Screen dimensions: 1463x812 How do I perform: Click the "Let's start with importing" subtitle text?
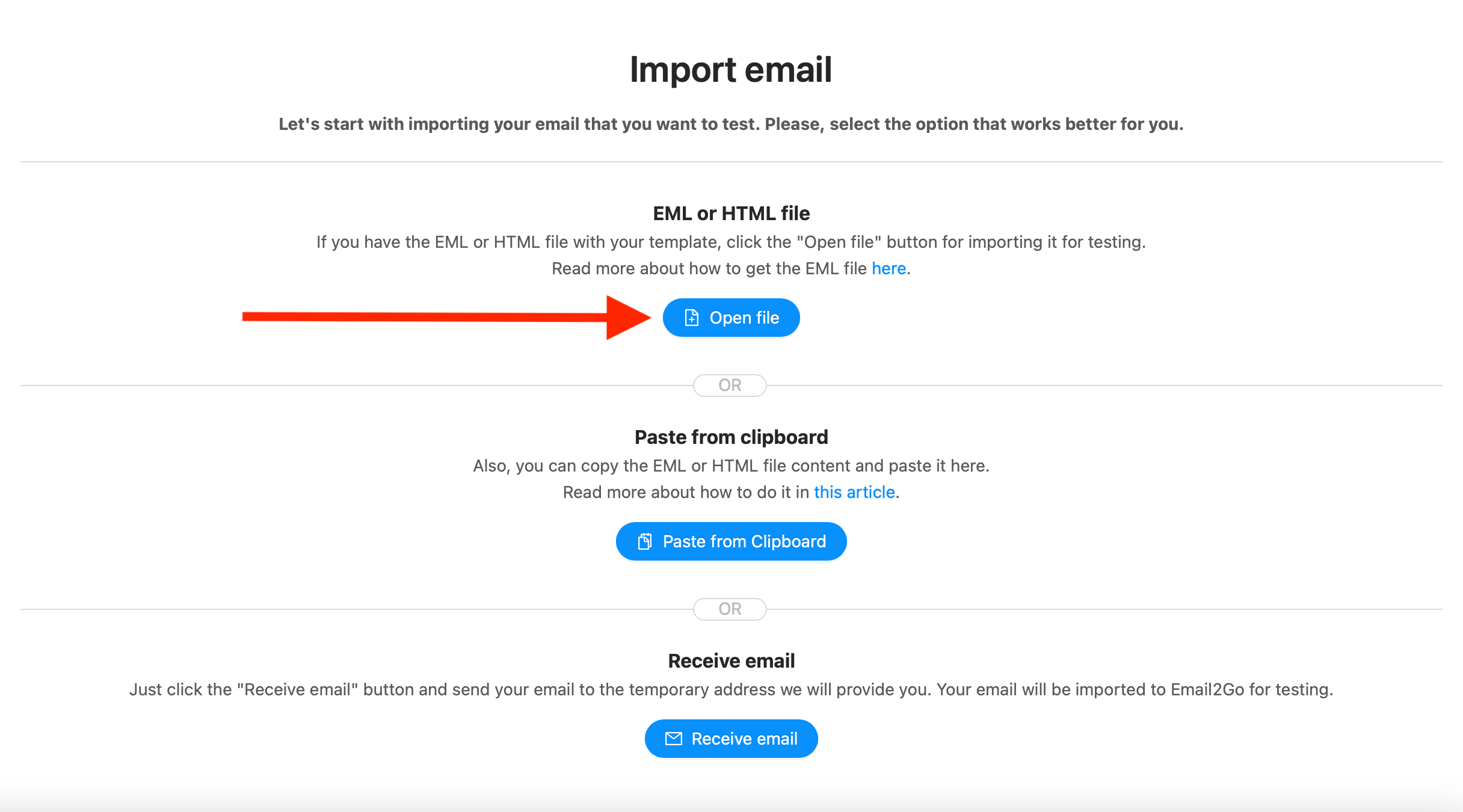tap(731, 124)
